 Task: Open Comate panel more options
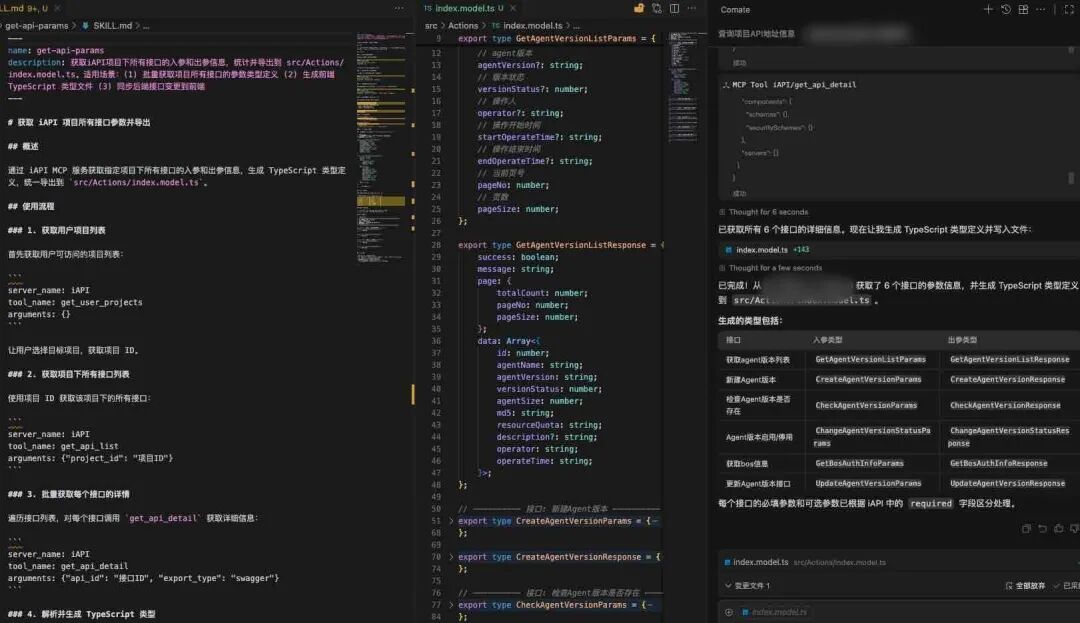coord(1041,10)
